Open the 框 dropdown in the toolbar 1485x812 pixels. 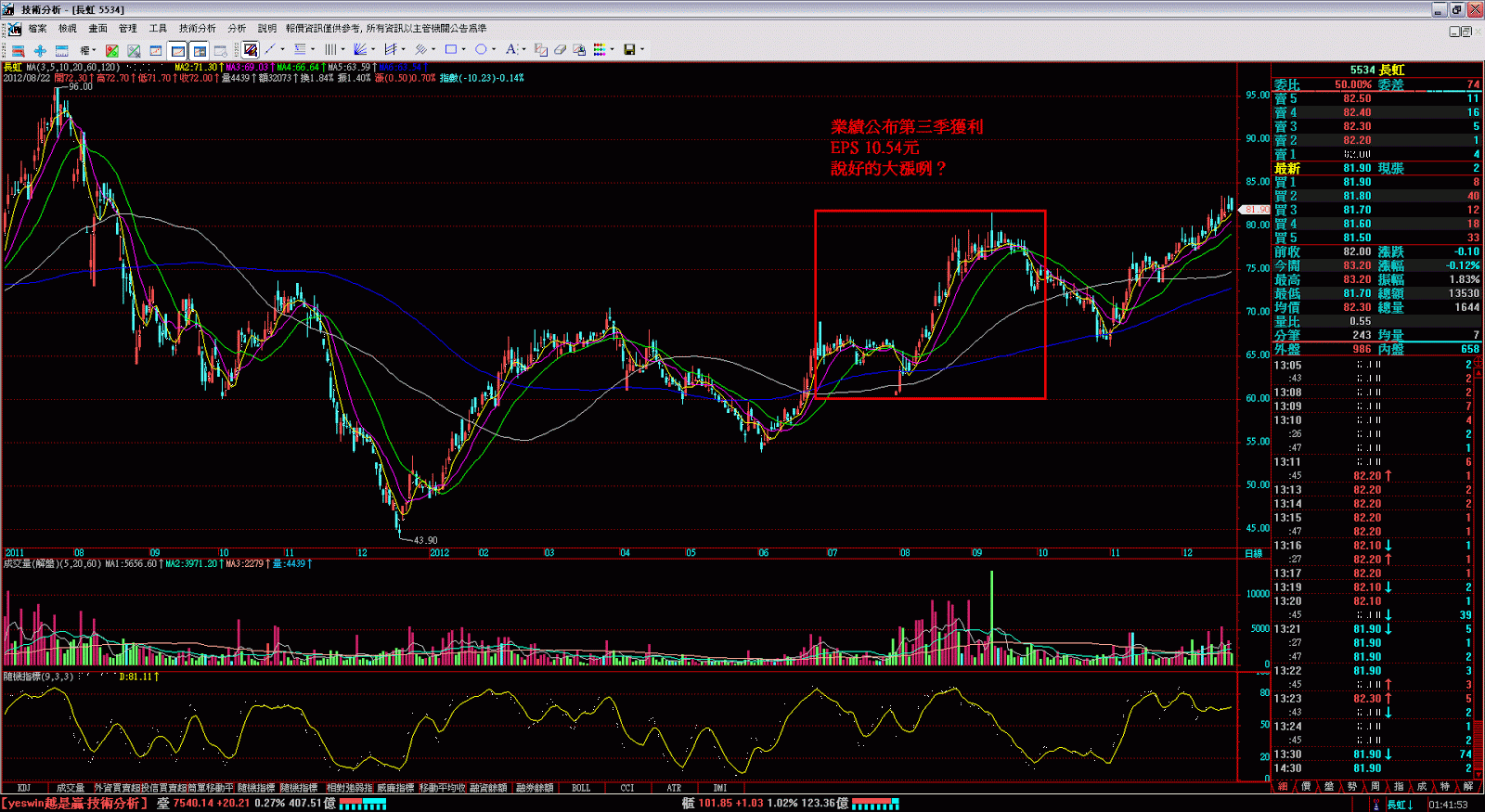88,50
